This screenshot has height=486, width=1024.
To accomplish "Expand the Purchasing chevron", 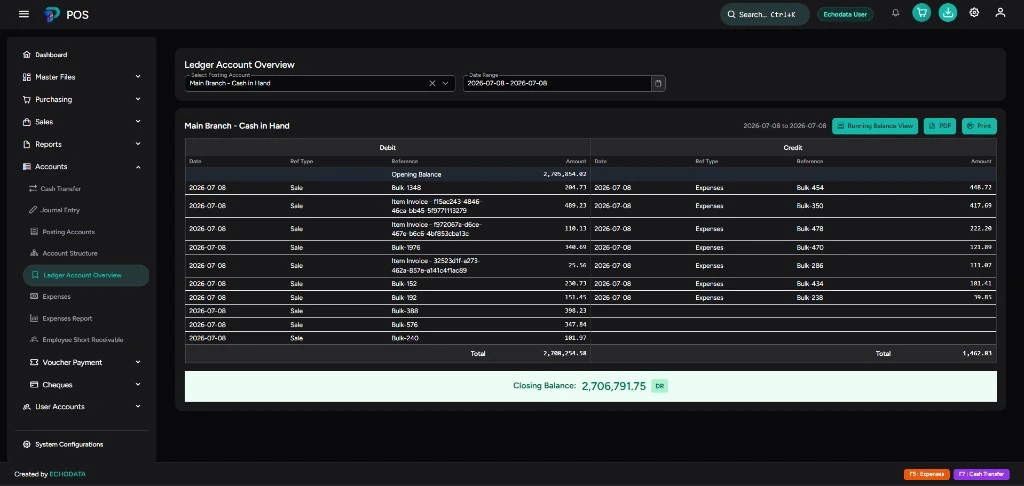I will [x=138, y=99].
